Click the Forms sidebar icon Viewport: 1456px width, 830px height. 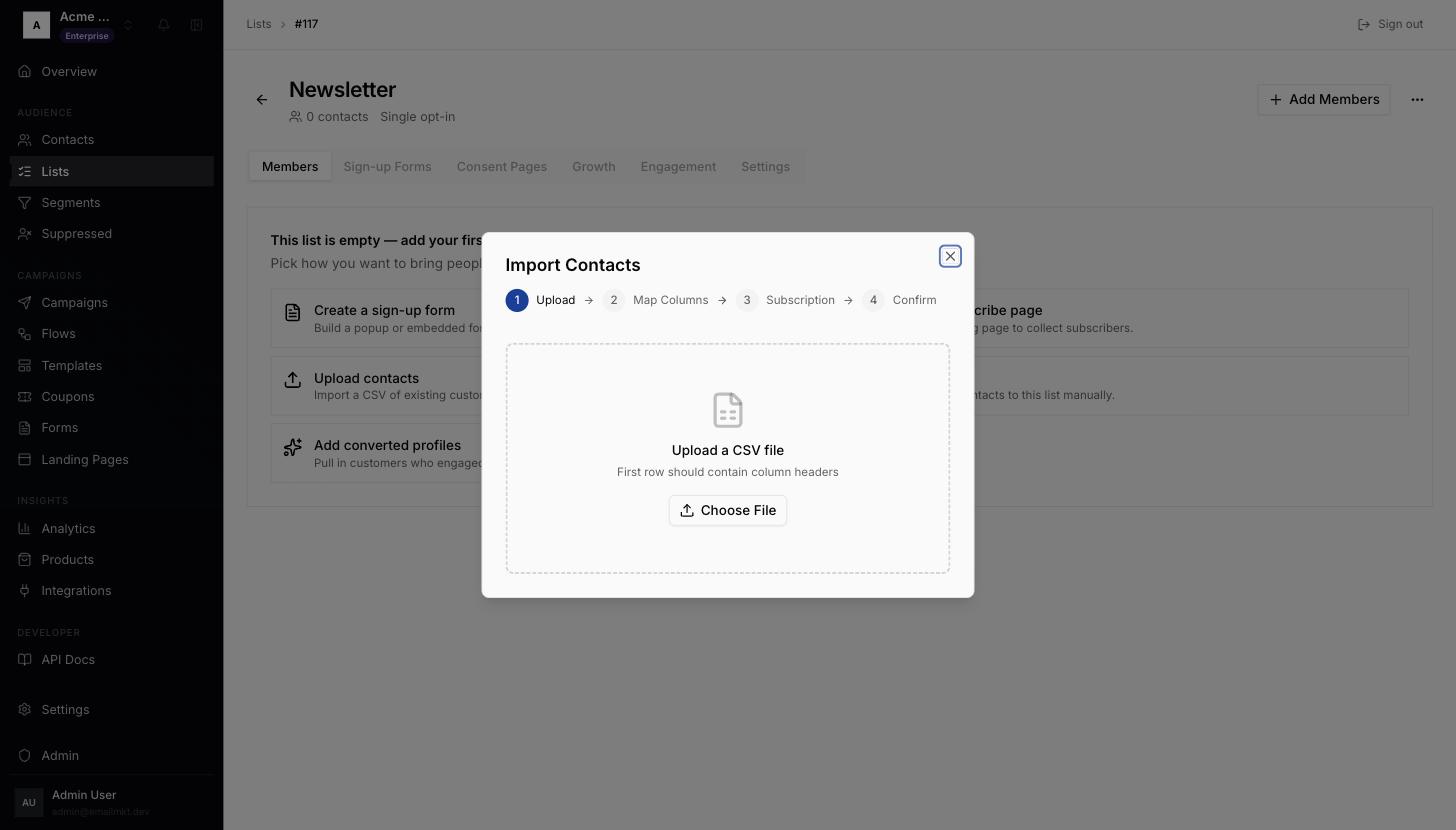coord(25,427)
